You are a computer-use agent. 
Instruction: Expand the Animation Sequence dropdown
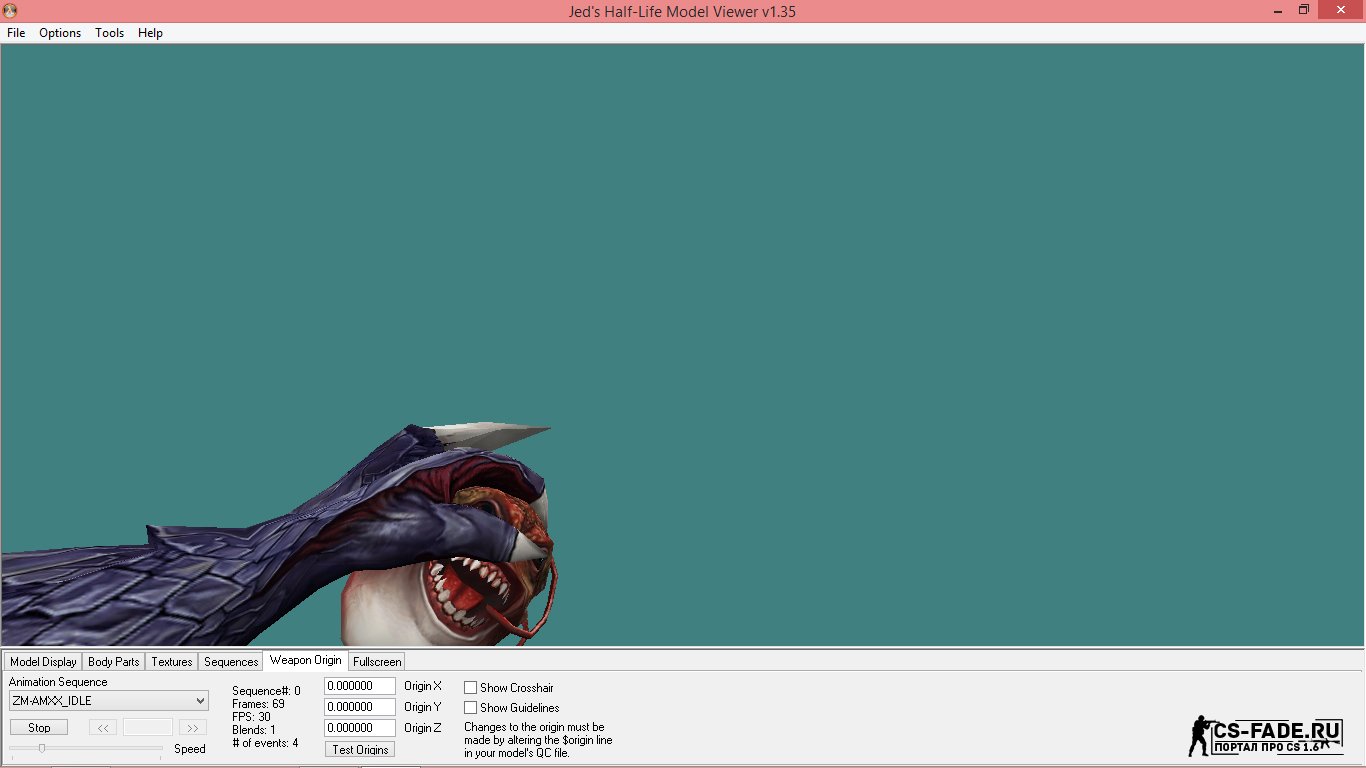point(109,701)
